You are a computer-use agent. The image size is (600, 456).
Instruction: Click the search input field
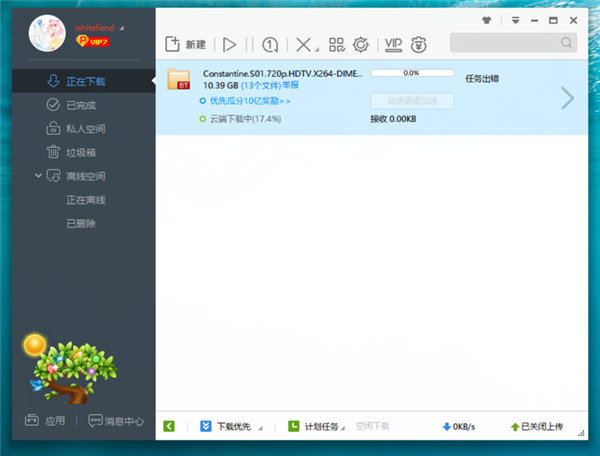pyautogui.click(x=504, y=43)
